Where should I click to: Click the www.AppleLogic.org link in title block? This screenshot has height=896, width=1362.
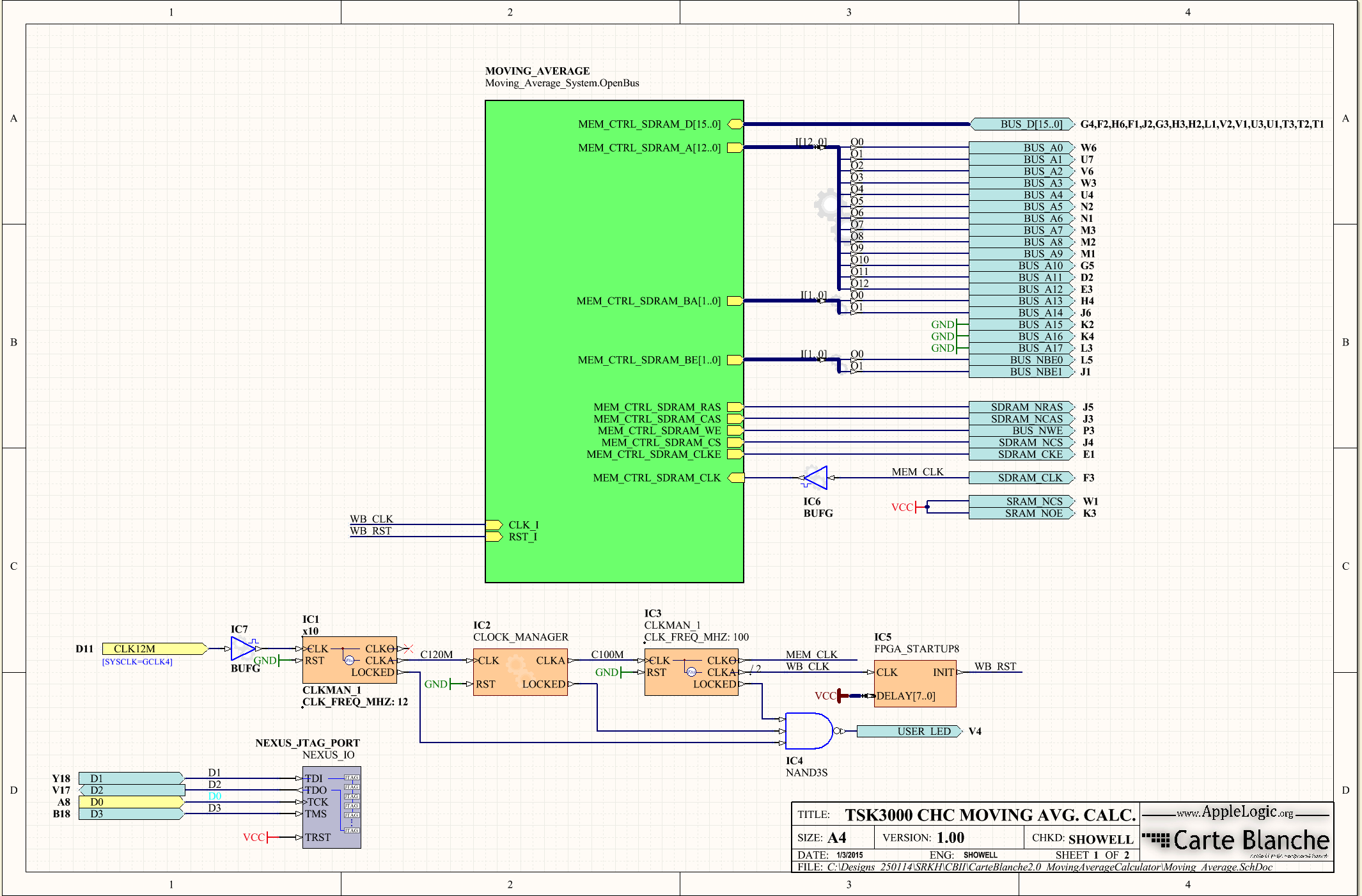coord(1235,812)
